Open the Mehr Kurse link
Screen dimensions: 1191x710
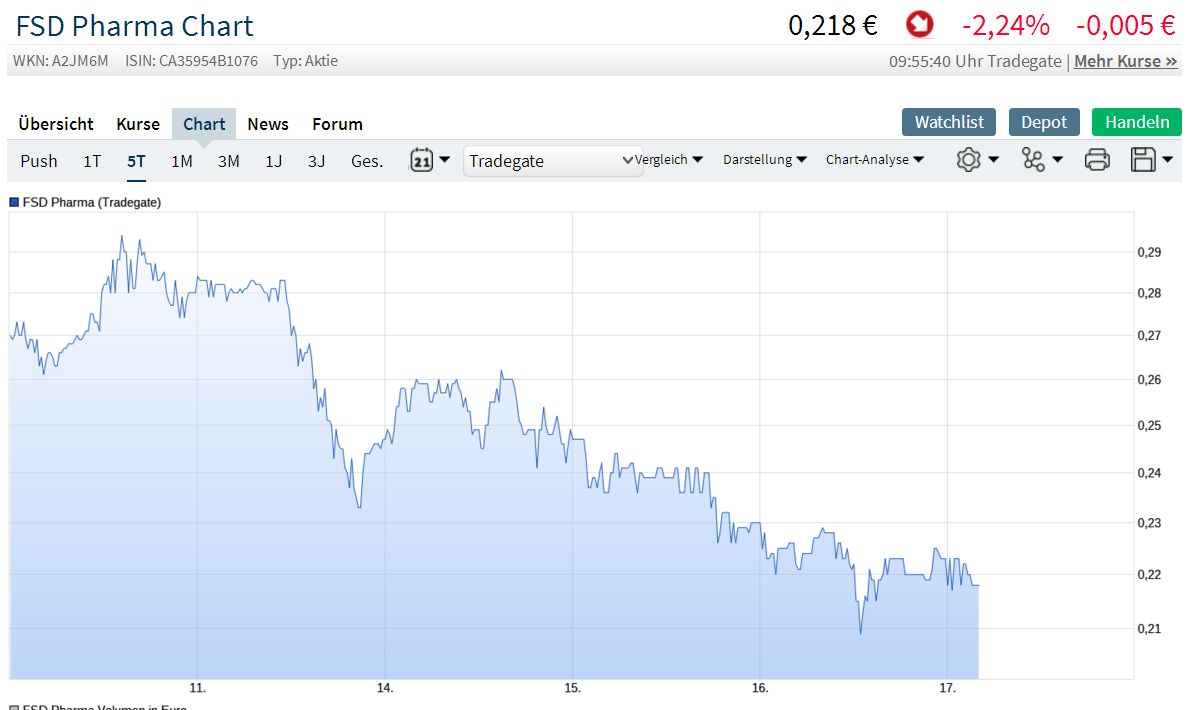point(1124,61)
